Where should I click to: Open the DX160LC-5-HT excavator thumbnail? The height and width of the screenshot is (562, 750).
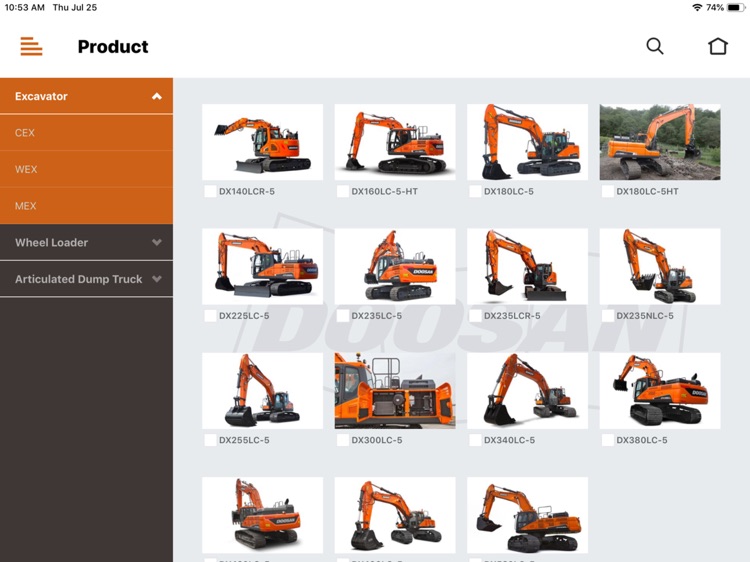[395, 142]
